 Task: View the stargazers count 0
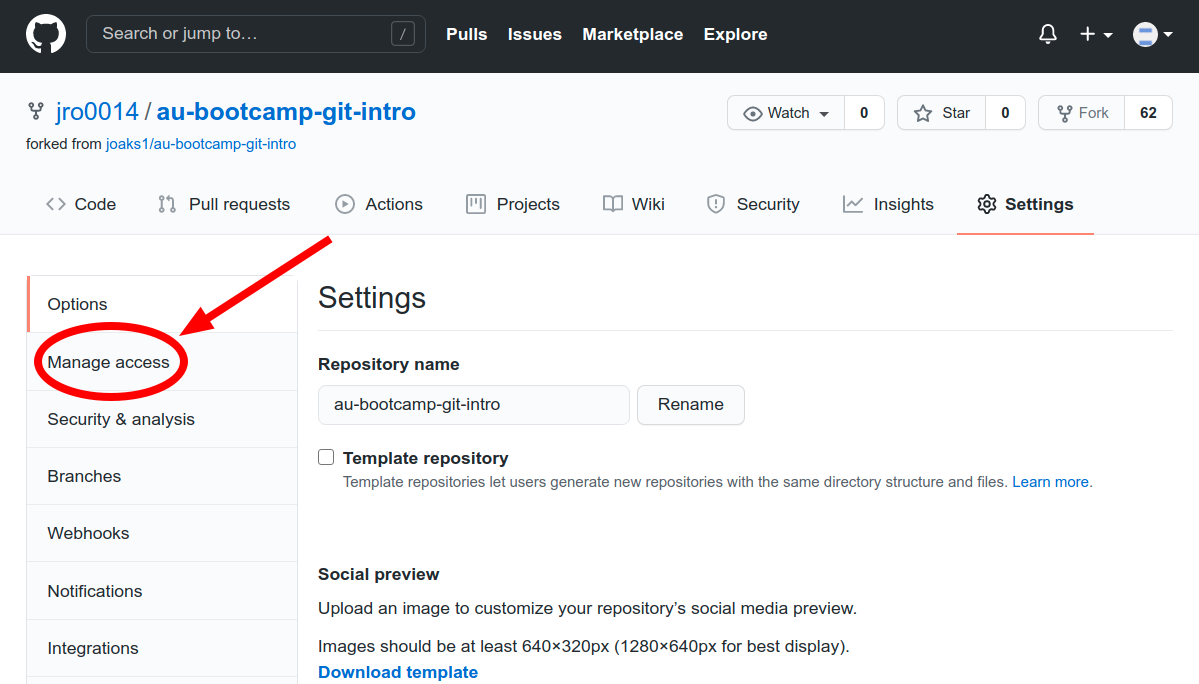[1005, 113]
